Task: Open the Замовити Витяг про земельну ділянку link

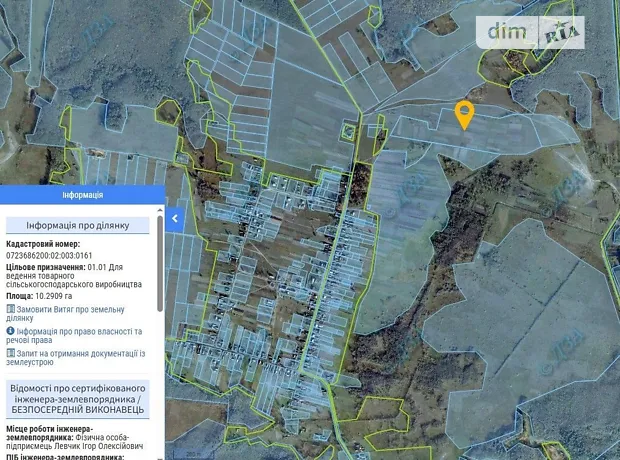Action: [x=74, y=314]
